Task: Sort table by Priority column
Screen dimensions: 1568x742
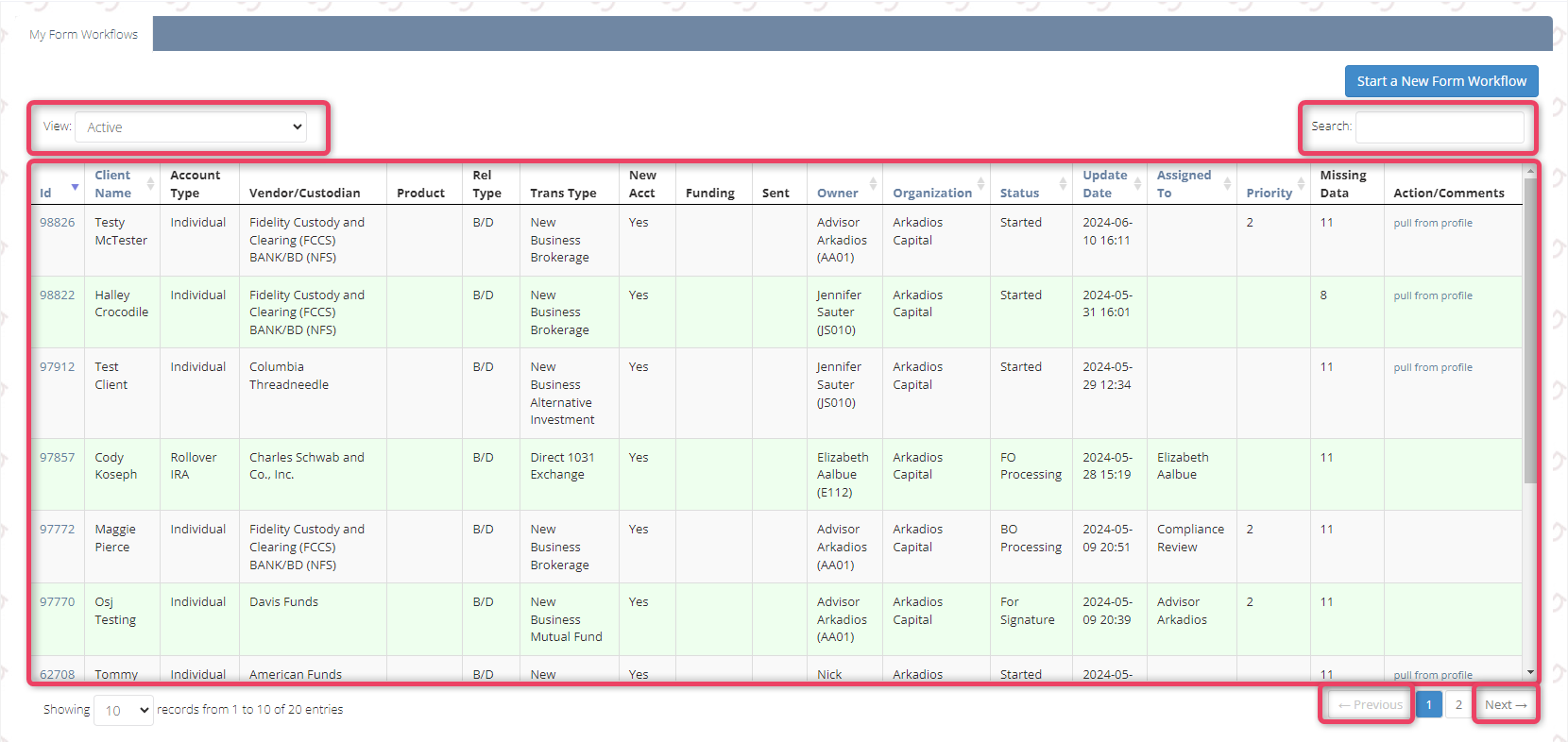Action: [x=1273, y=184]
